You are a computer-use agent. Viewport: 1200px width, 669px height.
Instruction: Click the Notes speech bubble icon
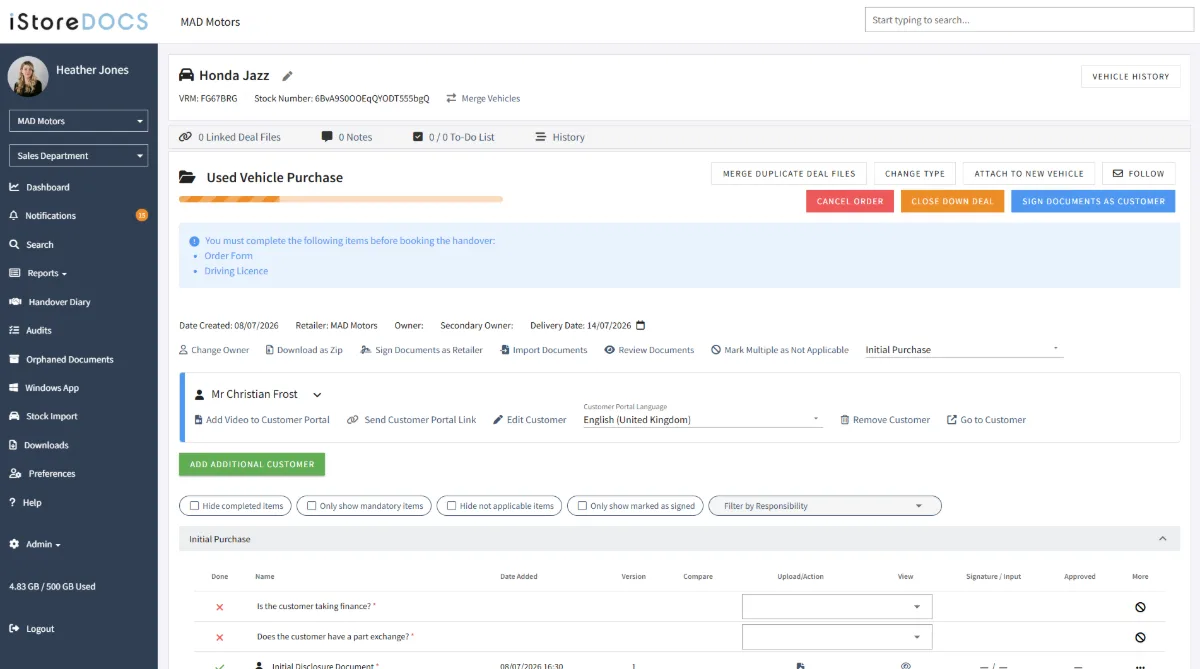pyautogui.click(x=327, y=137)
